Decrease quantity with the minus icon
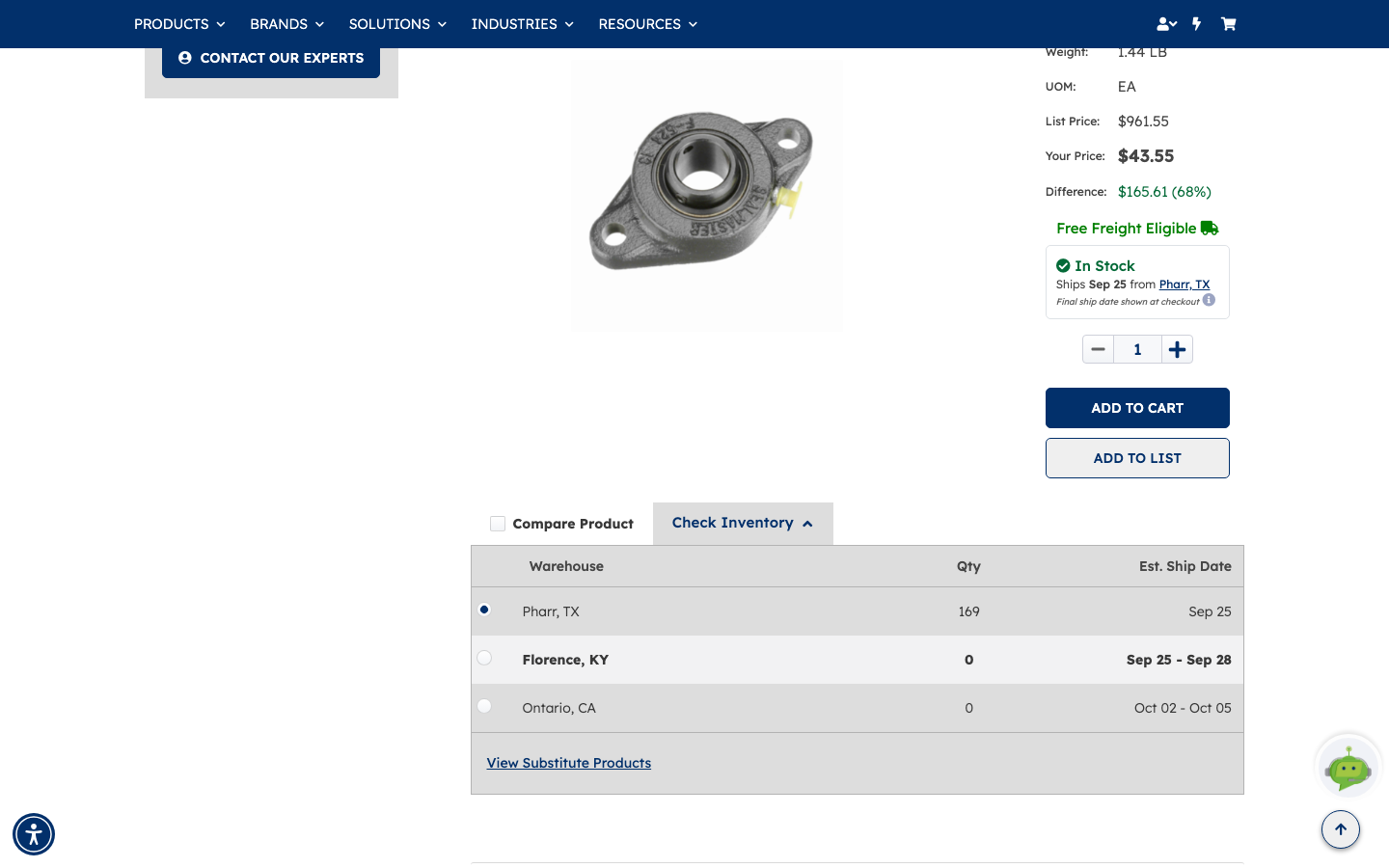The height and width of the screenshot is (868, 1389). 1098,349
